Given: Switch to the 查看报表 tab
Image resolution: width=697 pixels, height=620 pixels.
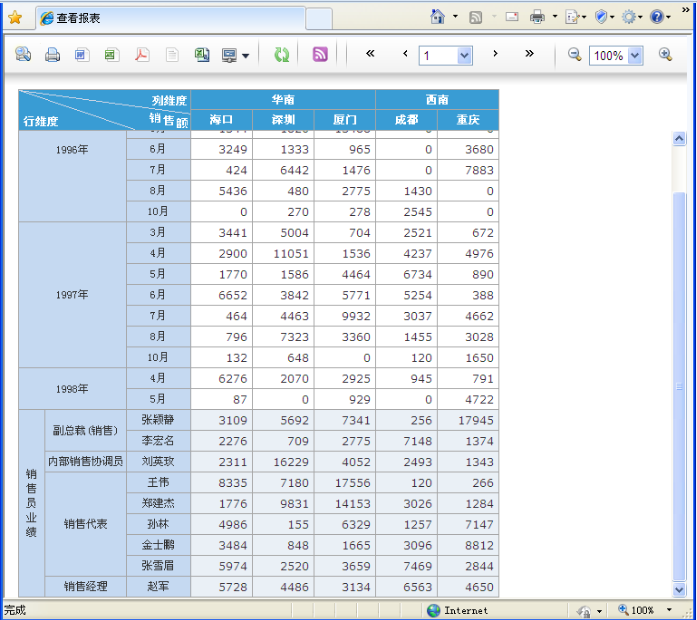Looking at the screenshot, I should click(170, 18).
